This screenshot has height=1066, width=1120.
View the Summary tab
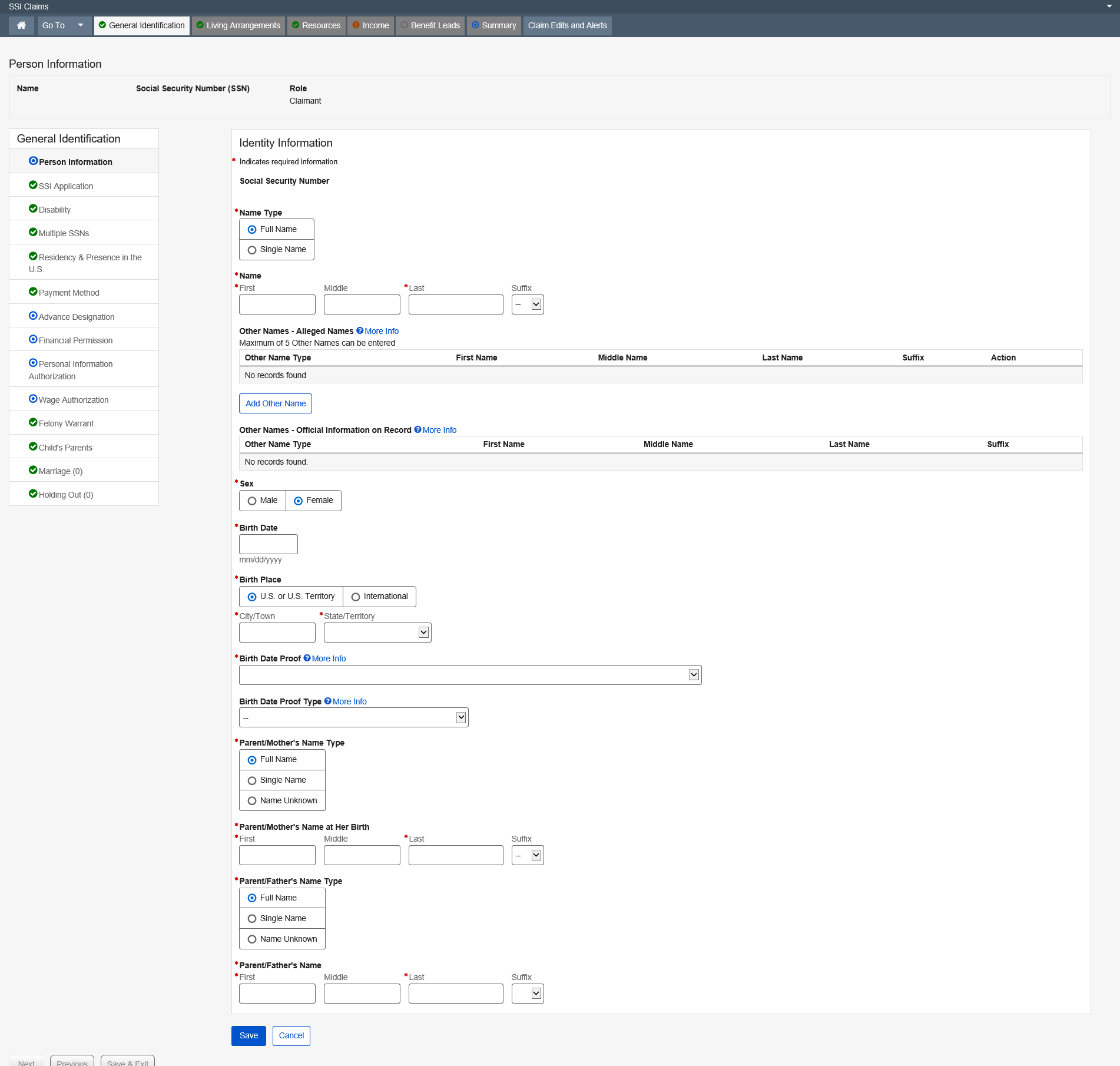pos(494,25)
